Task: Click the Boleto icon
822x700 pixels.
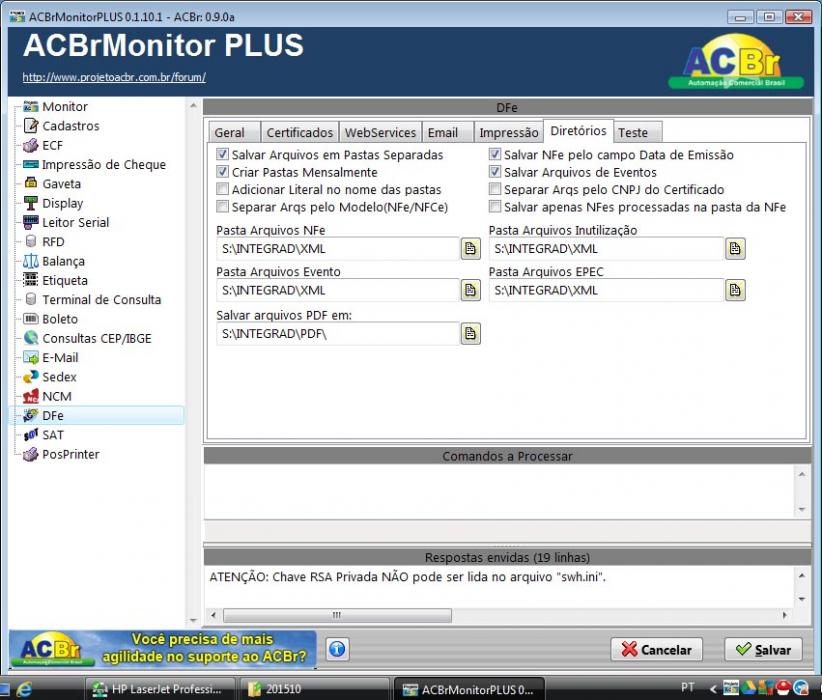Action: point(31,319)
